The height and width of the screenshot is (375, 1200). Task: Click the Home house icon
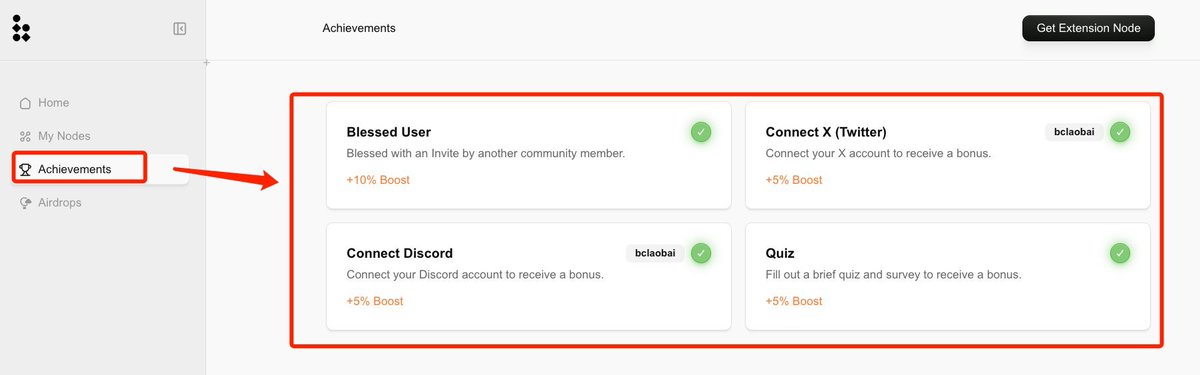(26, 103)
